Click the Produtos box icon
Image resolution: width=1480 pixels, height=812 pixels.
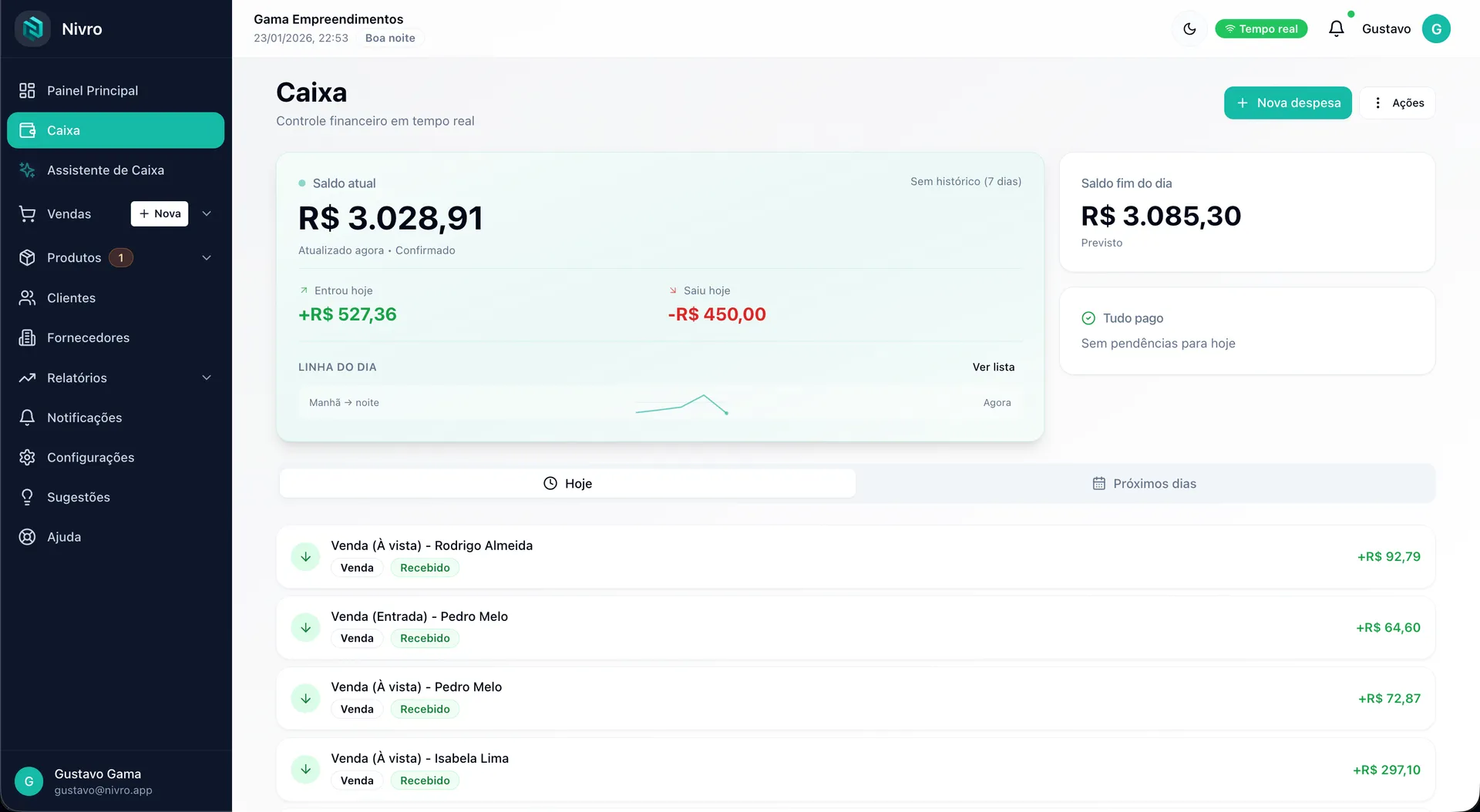coord(27,258)
